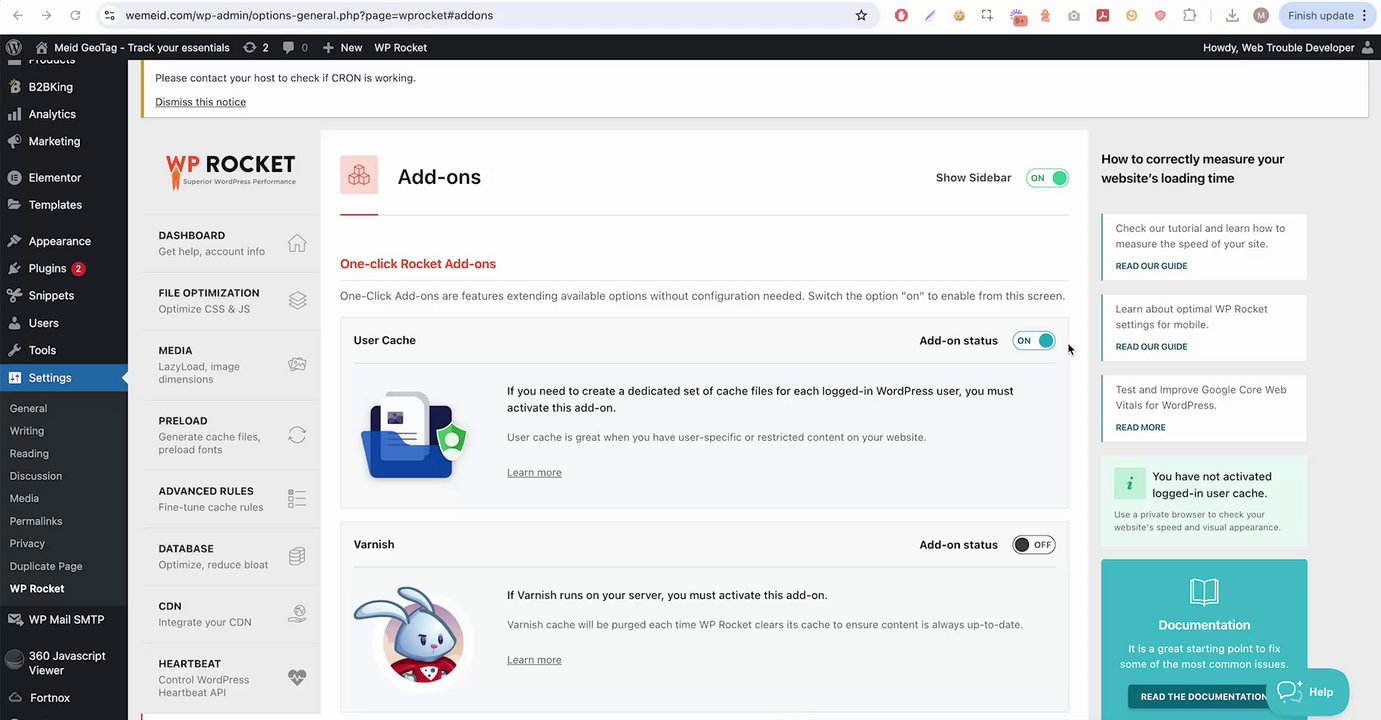Open the Dashboard tab in WP Rocket
1381x720 pixels.
231,243
